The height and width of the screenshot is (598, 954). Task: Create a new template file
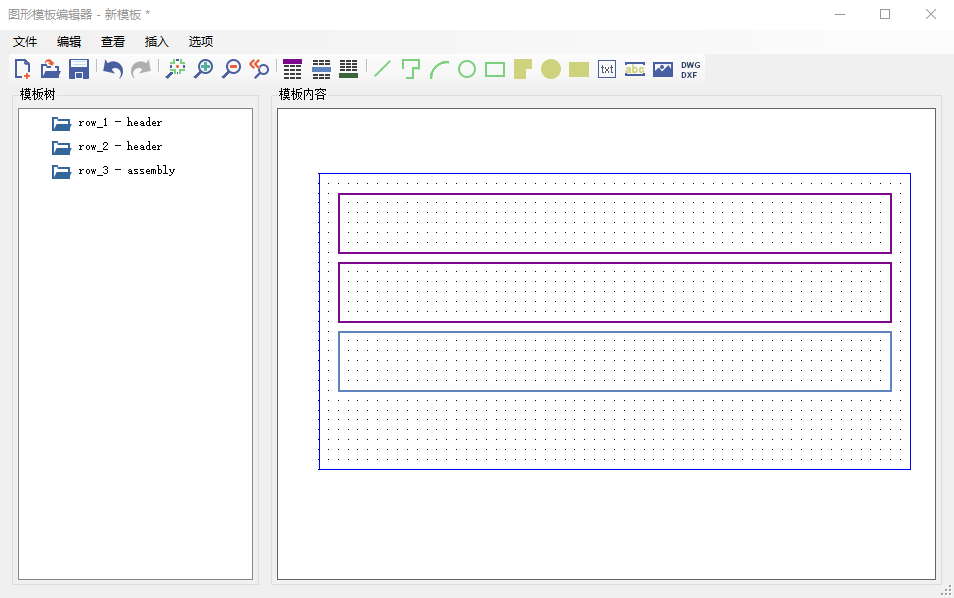click(x=23, y=69)
